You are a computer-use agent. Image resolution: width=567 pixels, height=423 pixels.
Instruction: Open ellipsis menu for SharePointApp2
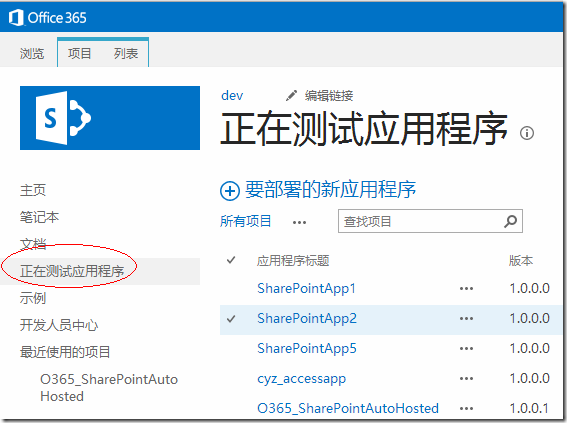point(466,319)
